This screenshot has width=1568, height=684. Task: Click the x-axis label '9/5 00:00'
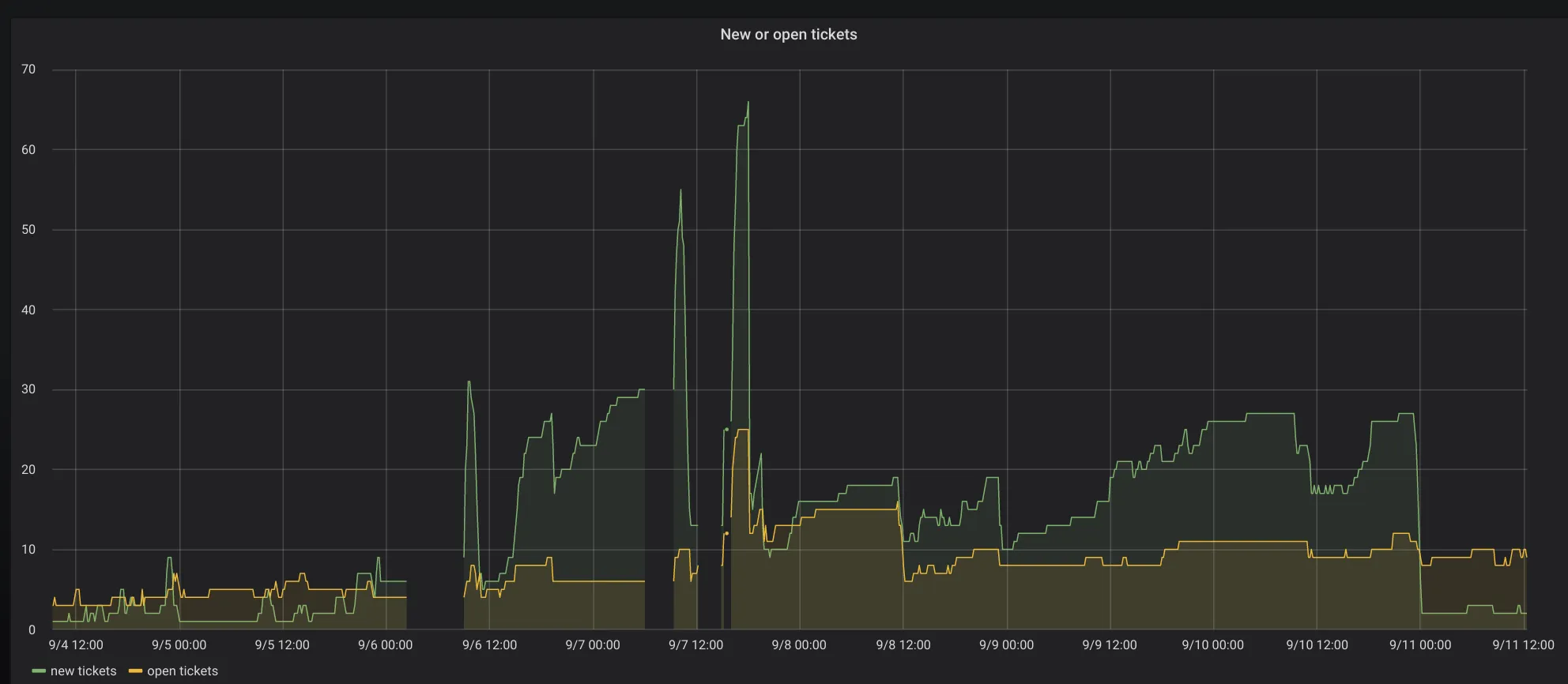(179, 645)
